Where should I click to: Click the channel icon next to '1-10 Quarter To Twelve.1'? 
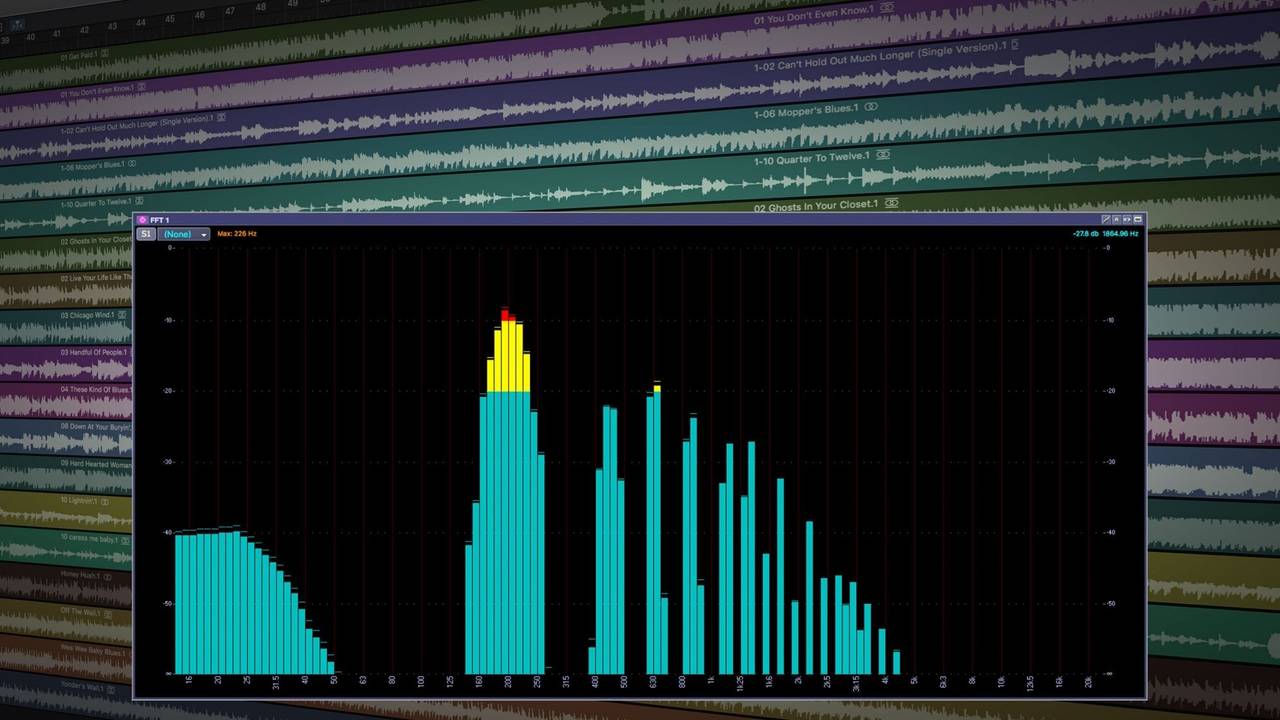pos(883,155)
